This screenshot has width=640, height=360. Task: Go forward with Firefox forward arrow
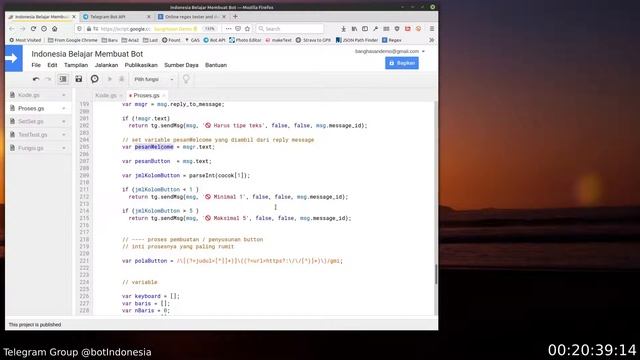click(x=22, y=29)
